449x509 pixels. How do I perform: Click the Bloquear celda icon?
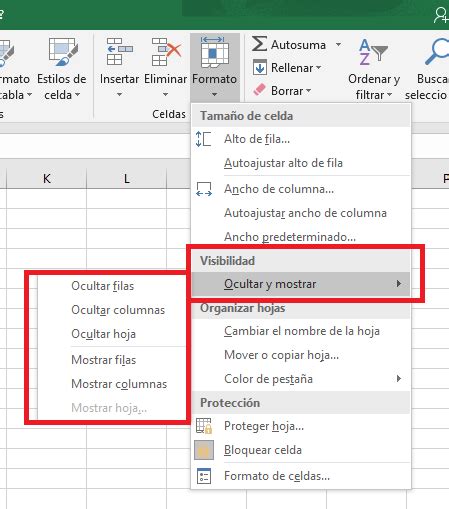click(204, 450)
